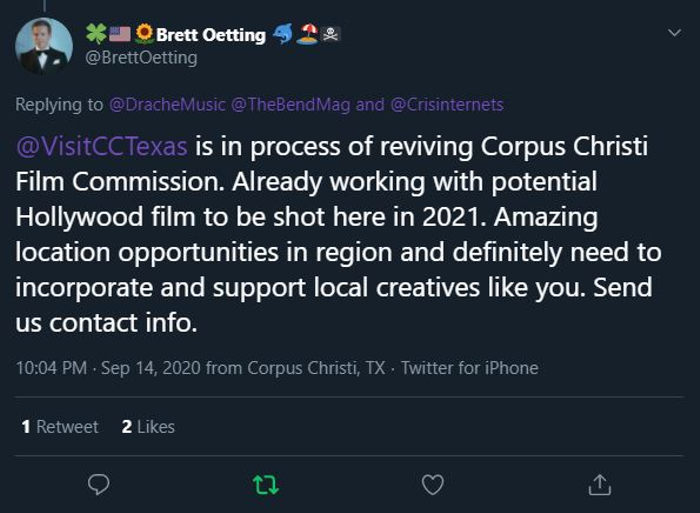Screen dimensions: 700x513
Task: Go to the @Crisinternets profile
Action: click(x=445, y=104)
